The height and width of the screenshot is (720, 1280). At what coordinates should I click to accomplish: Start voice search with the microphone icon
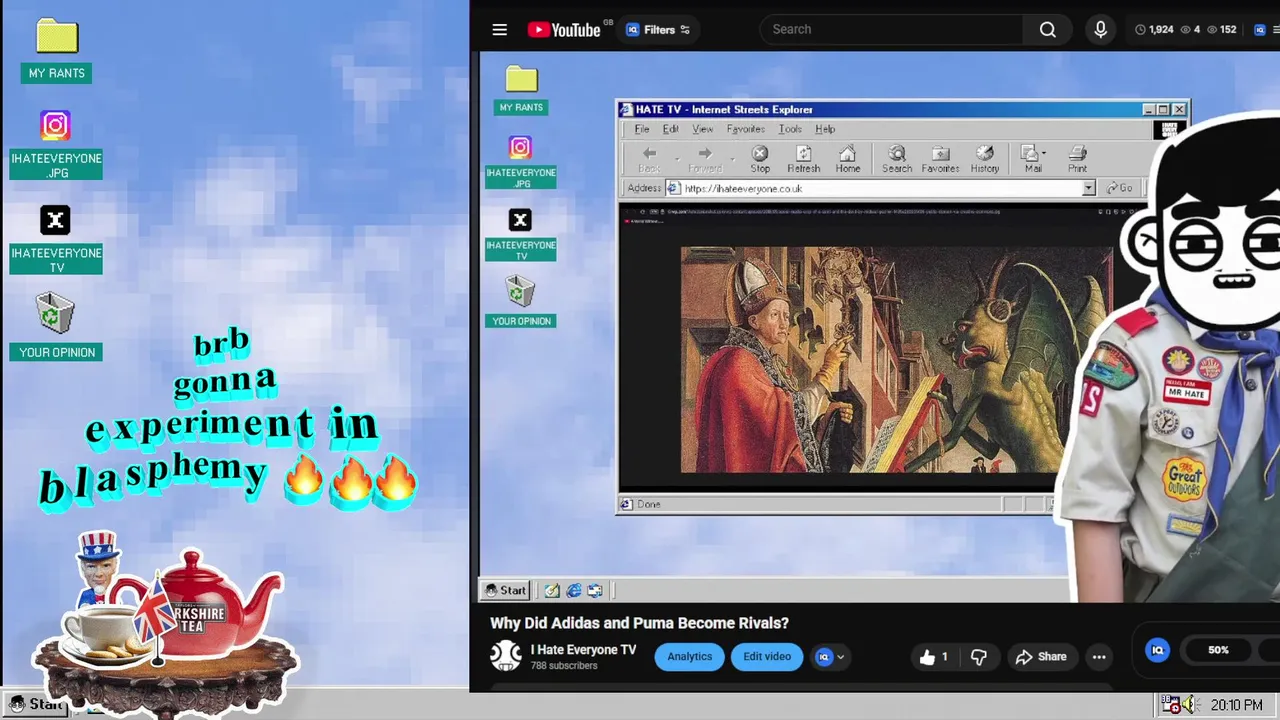coord(1100,29)
